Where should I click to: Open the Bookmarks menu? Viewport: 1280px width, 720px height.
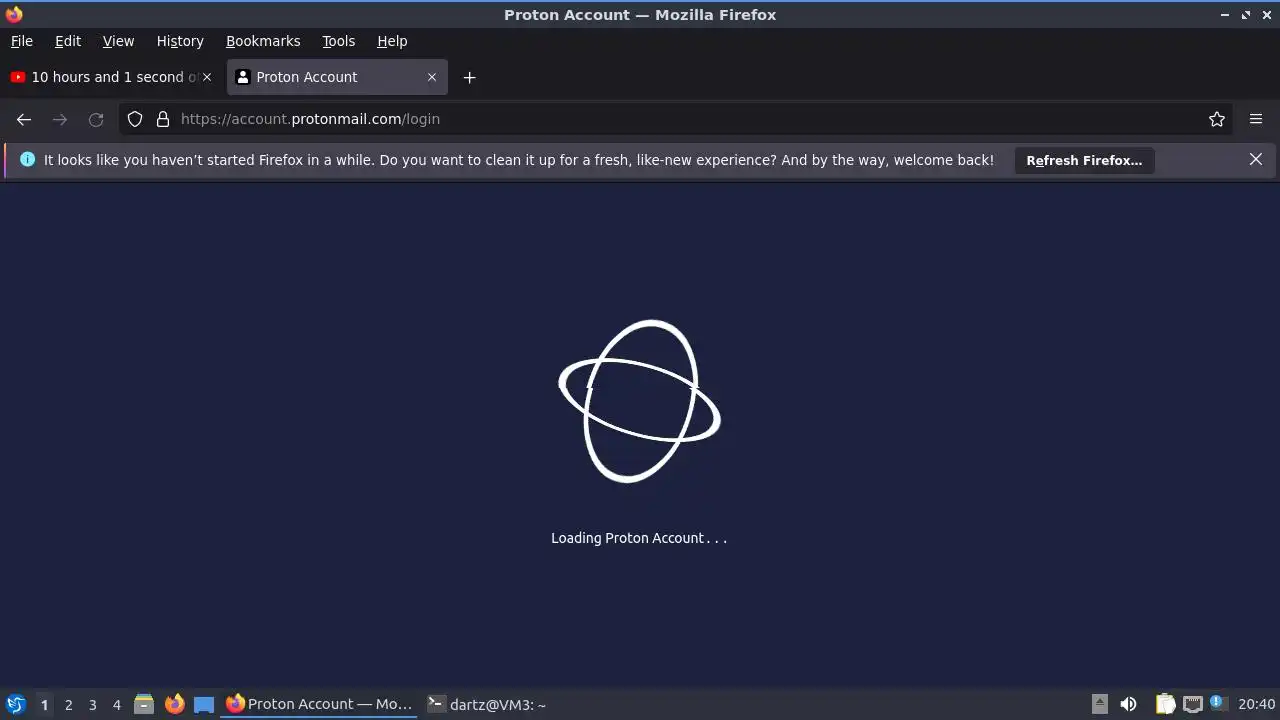(x=263, y=41)
